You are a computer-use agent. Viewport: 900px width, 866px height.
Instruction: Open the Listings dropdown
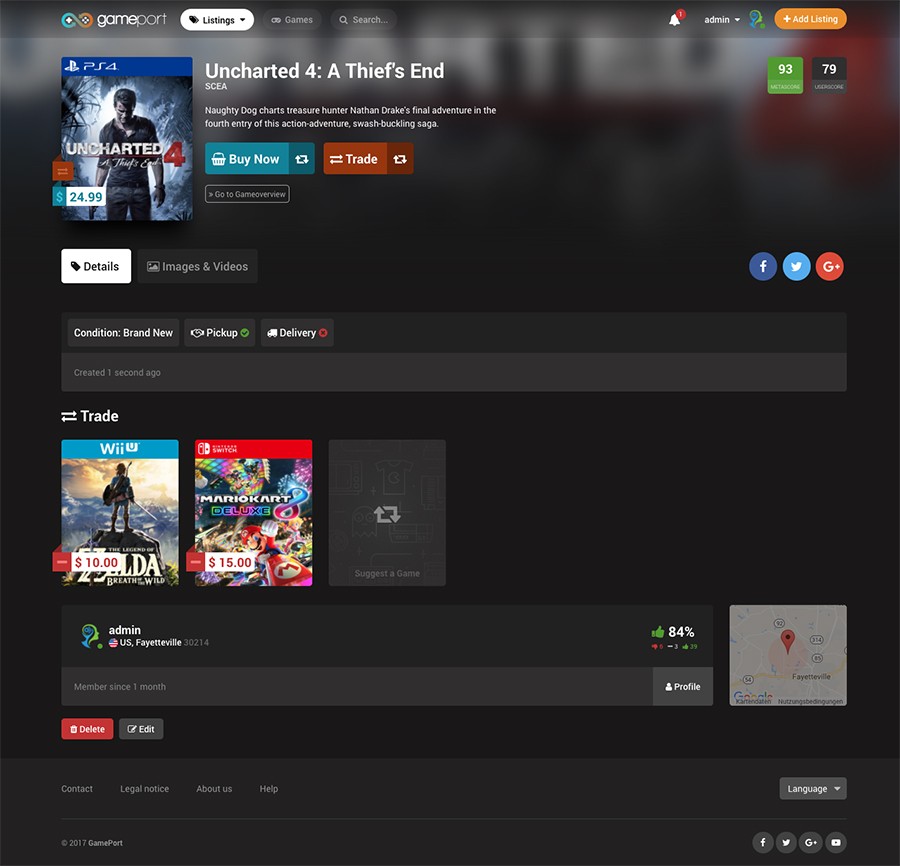click(217, 20)
